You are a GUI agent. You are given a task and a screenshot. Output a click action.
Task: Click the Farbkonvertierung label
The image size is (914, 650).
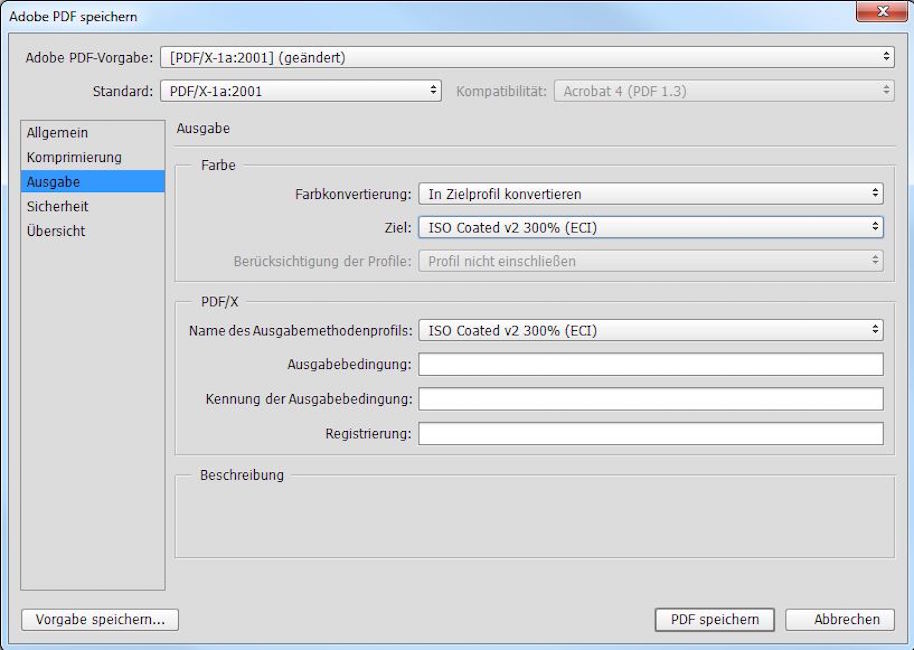coord(353,194)
